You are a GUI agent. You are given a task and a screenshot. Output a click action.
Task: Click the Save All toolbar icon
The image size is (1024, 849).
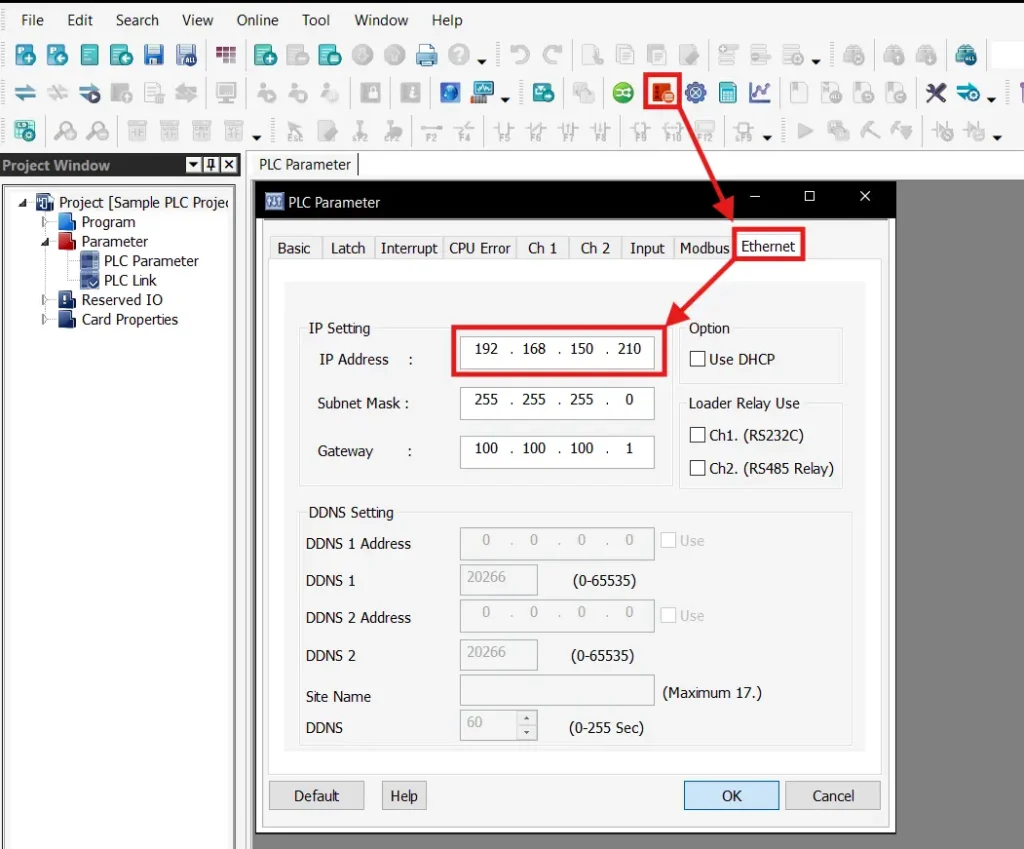[186, 55]
